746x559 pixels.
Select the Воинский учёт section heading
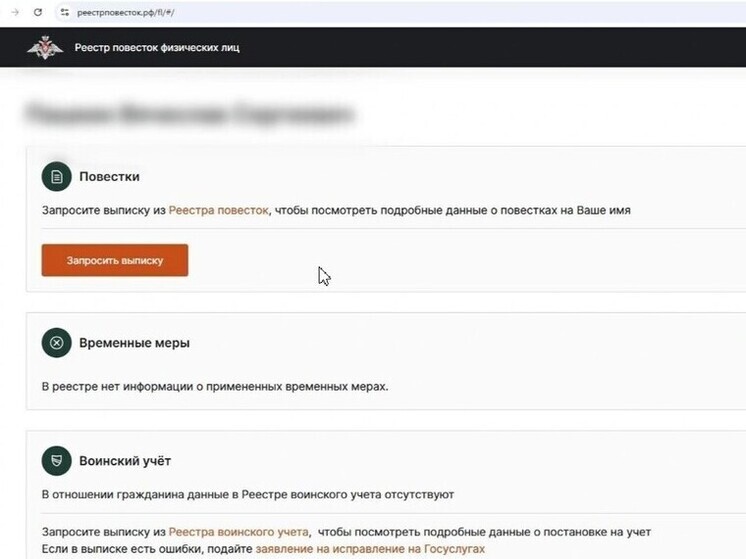125,461
